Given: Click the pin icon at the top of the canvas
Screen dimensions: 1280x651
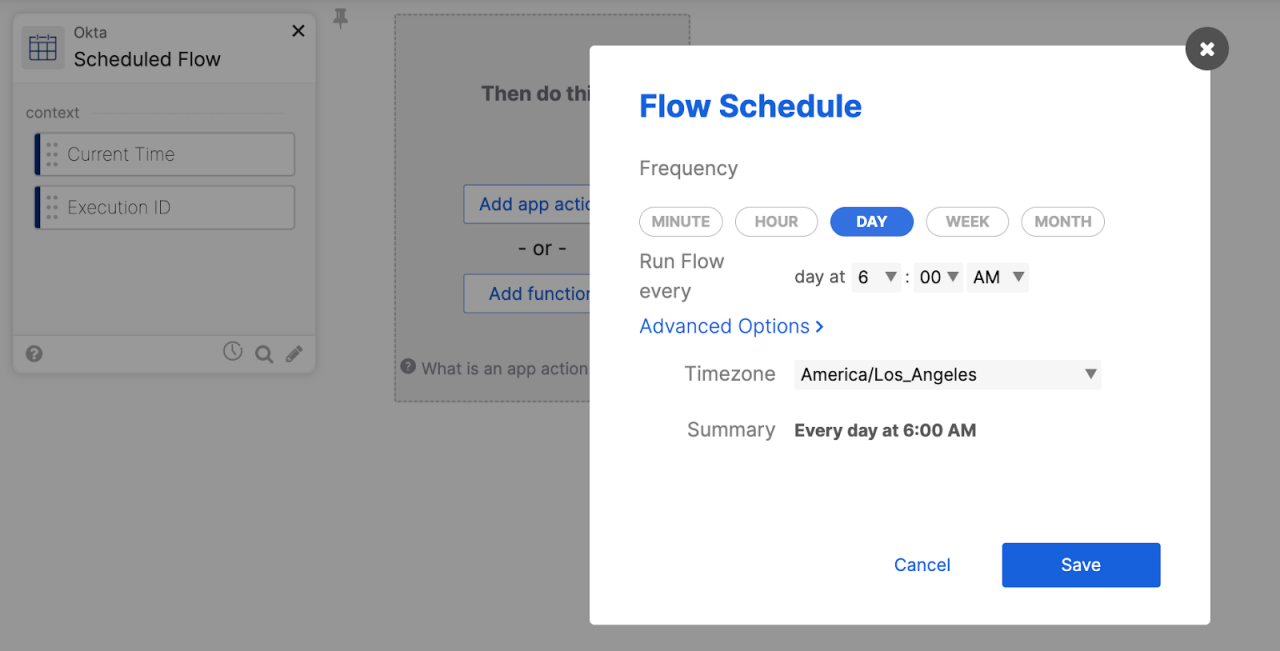Looking at the screenshot, I should (340, 17).
